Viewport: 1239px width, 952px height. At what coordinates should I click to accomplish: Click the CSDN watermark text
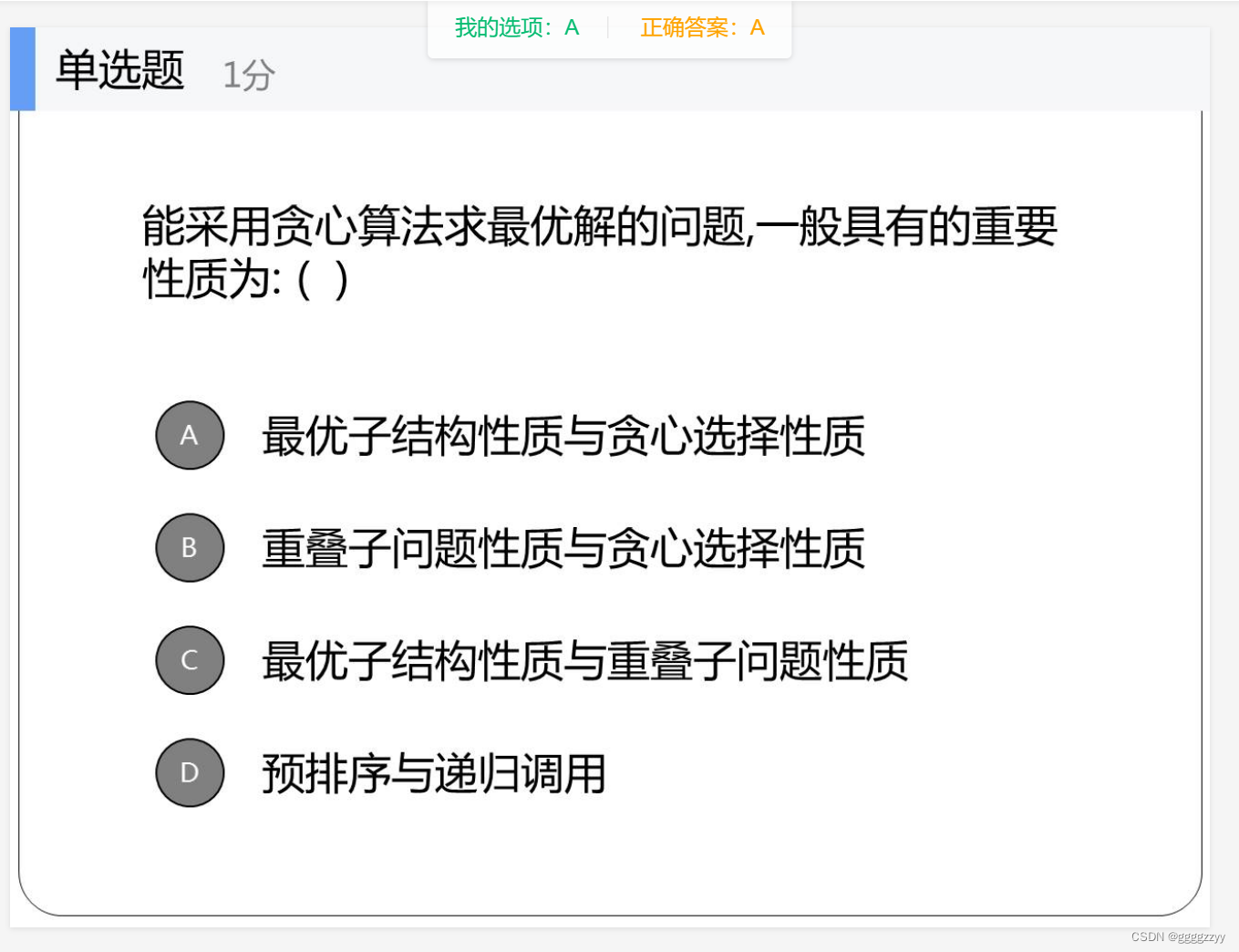point(1177,936)
